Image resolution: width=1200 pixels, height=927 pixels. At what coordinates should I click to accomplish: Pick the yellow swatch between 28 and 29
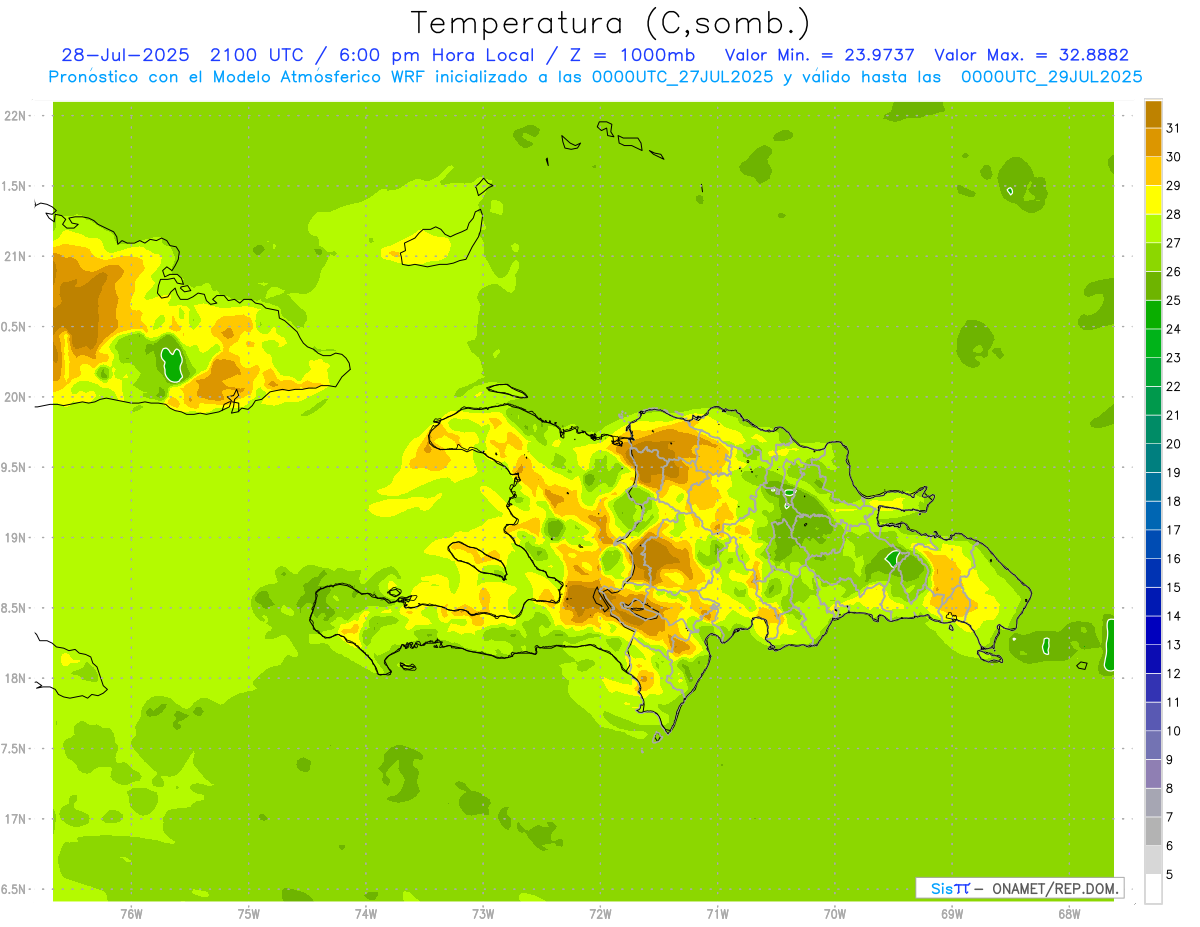pos(1153,199)
